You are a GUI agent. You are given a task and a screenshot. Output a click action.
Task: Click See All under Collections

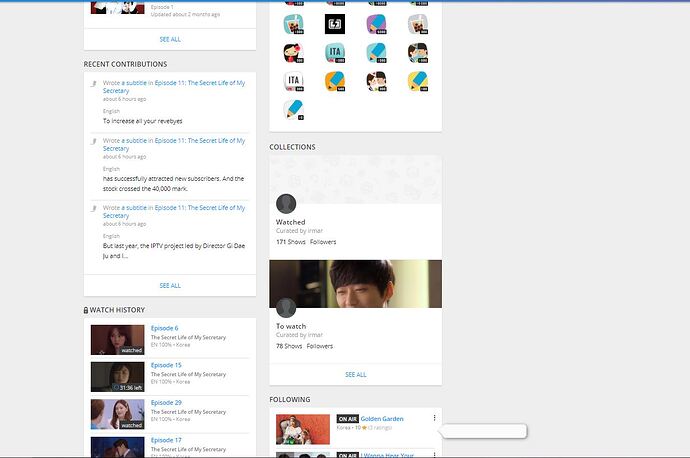(355, 374)
